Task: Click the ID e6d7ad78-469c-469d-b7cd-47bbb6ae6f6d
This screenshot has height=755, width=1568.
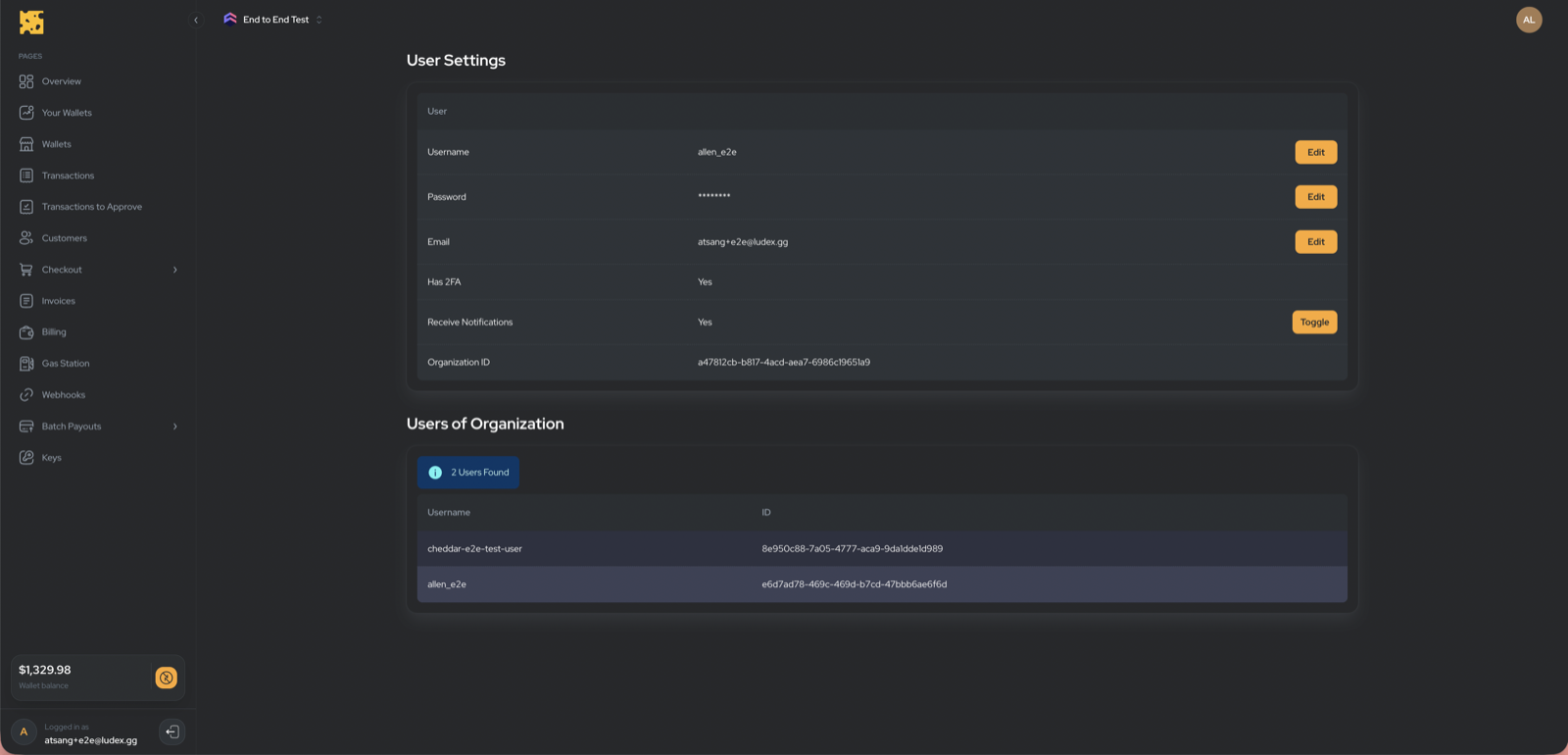Action: click(854, 584)
